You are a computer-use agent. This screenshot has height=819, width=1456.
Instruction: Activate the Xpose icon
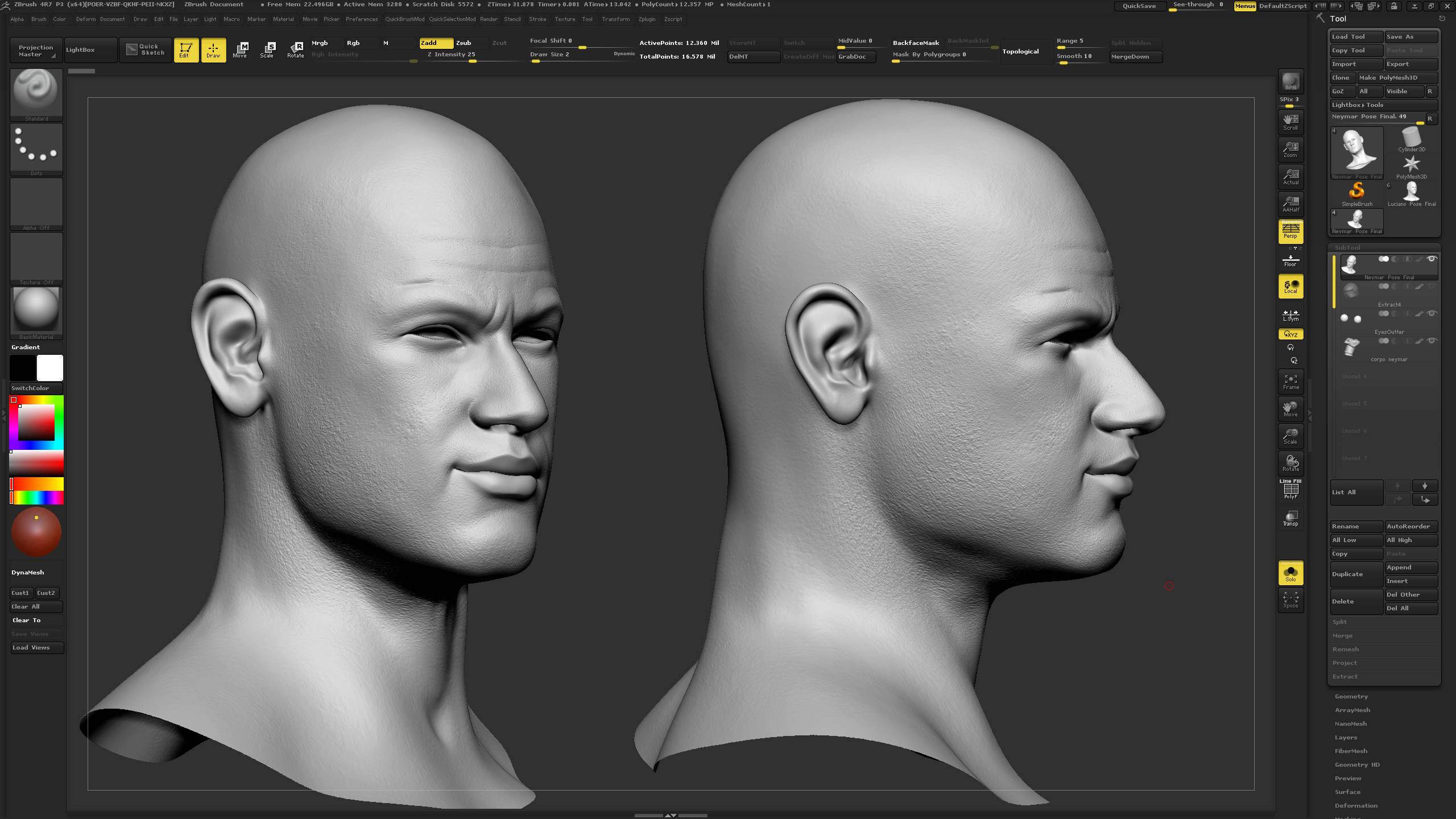pos(1290,599)
